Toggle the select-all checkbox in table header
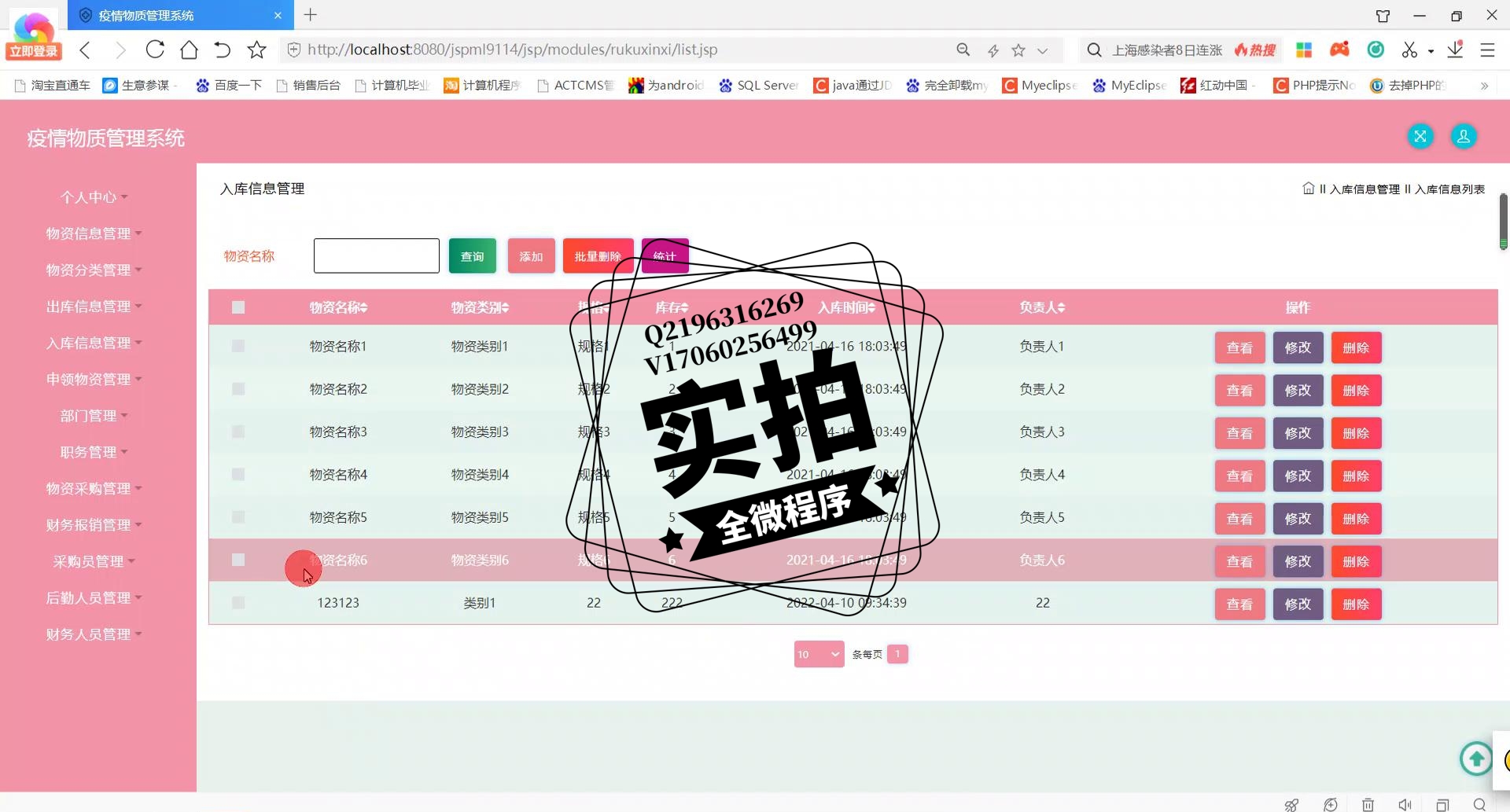 click(x=238, y=307)
